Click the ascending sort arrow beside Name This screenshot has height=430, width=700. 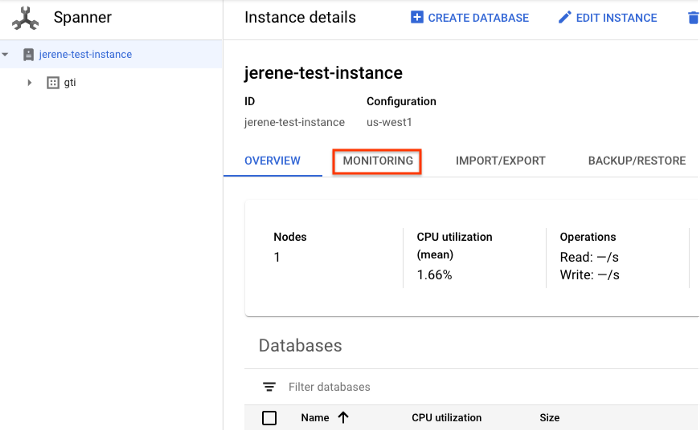(x=343, y=417)
